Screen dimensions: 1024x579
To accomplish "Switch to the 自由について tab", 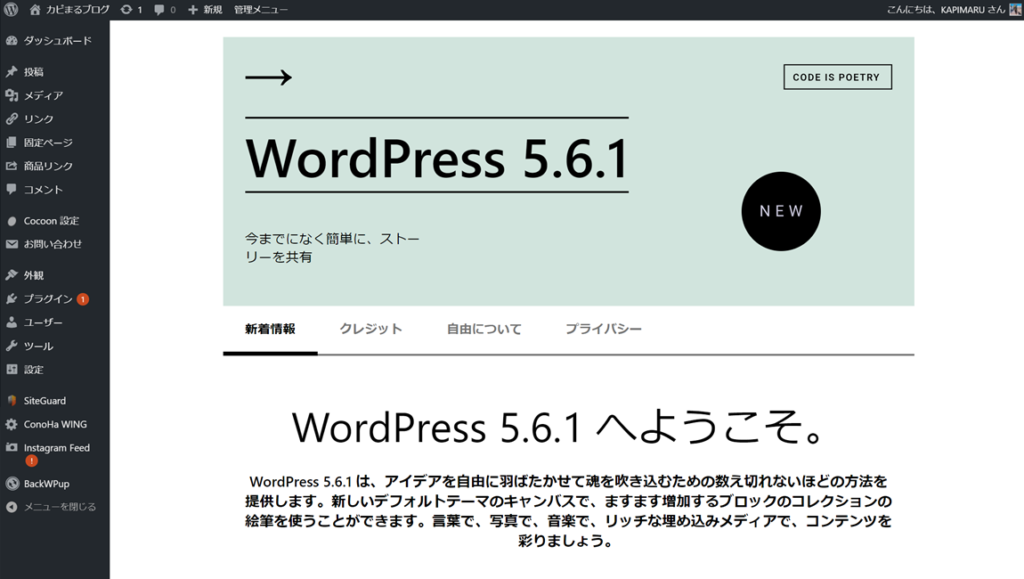I will point(484,329).
